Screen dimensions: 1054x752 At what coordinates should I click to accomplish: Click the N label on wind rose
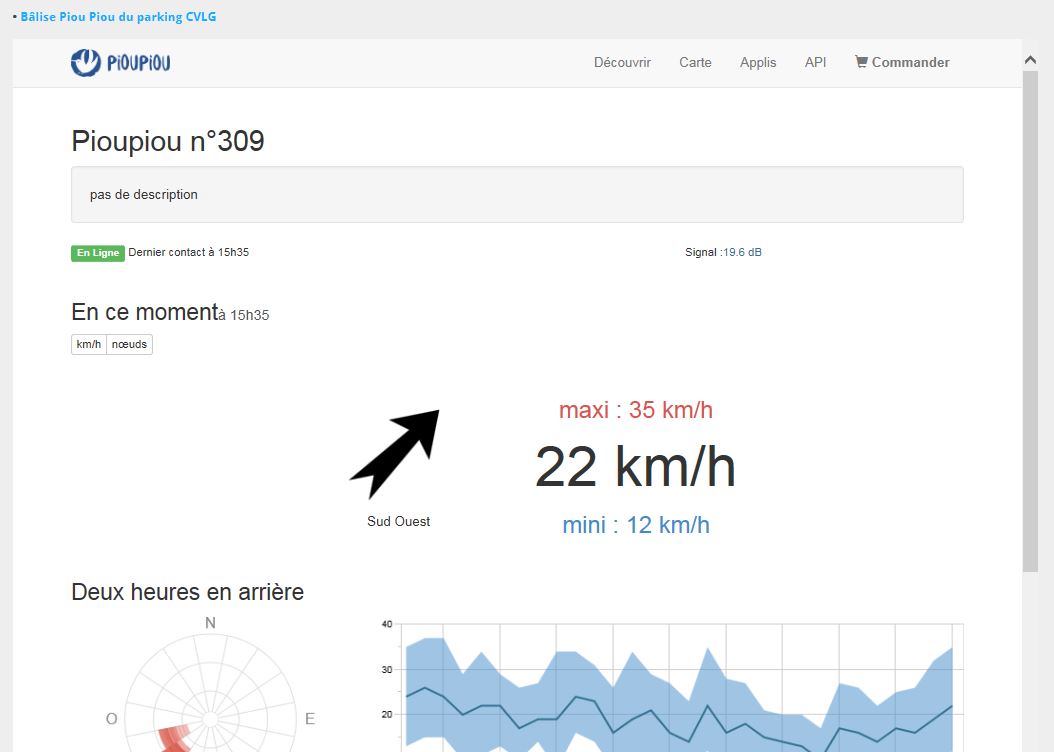click(x=210, y=623)
